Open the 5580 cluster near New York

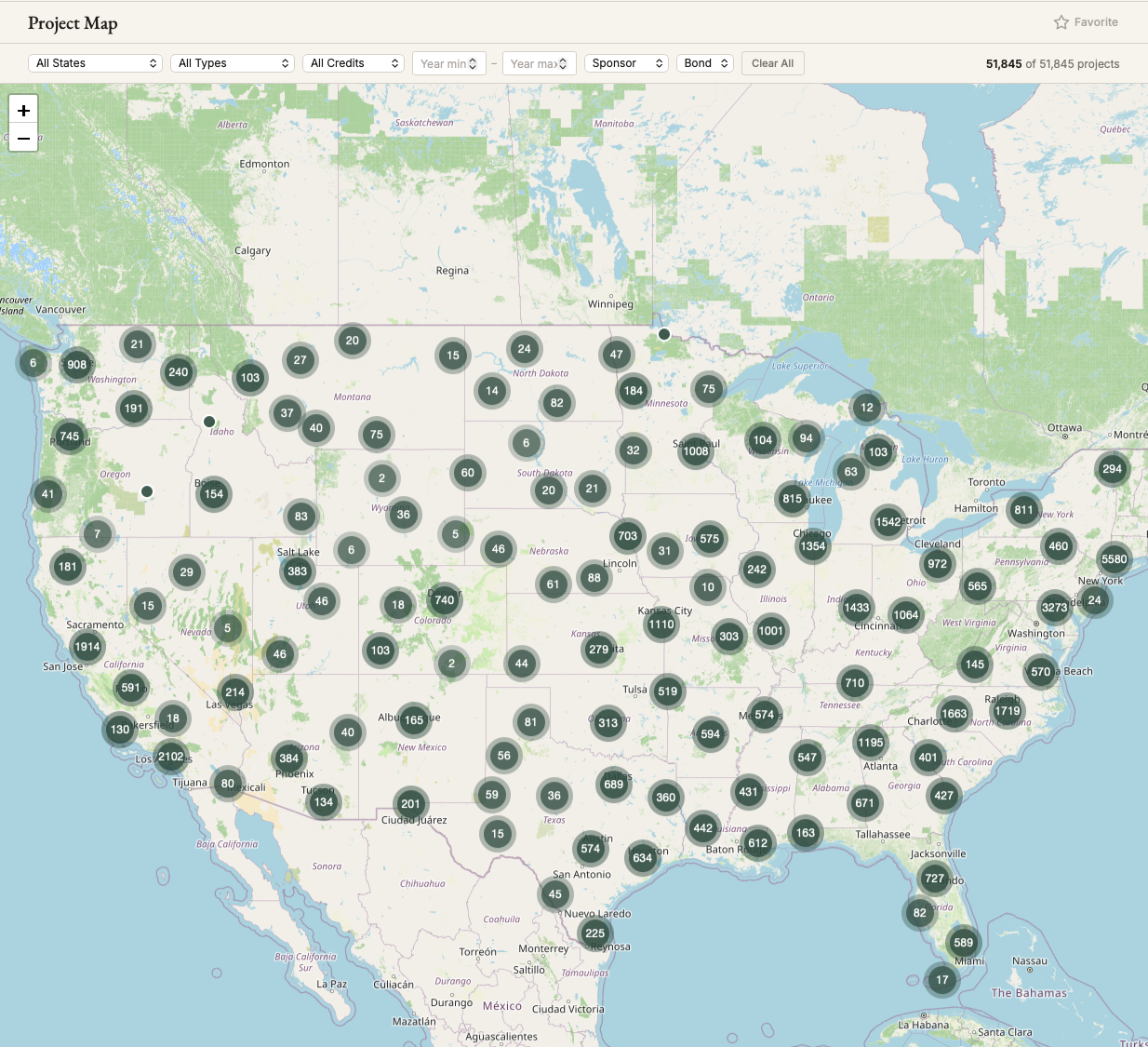(1114, 559)
